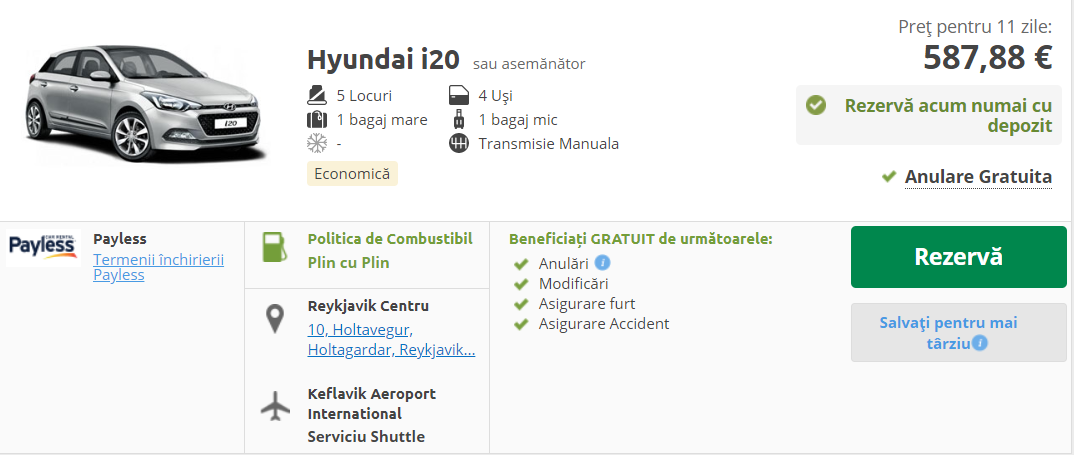Click the Economică category tag
Screen dimensions: 1074x455
[x=352, y=173]
